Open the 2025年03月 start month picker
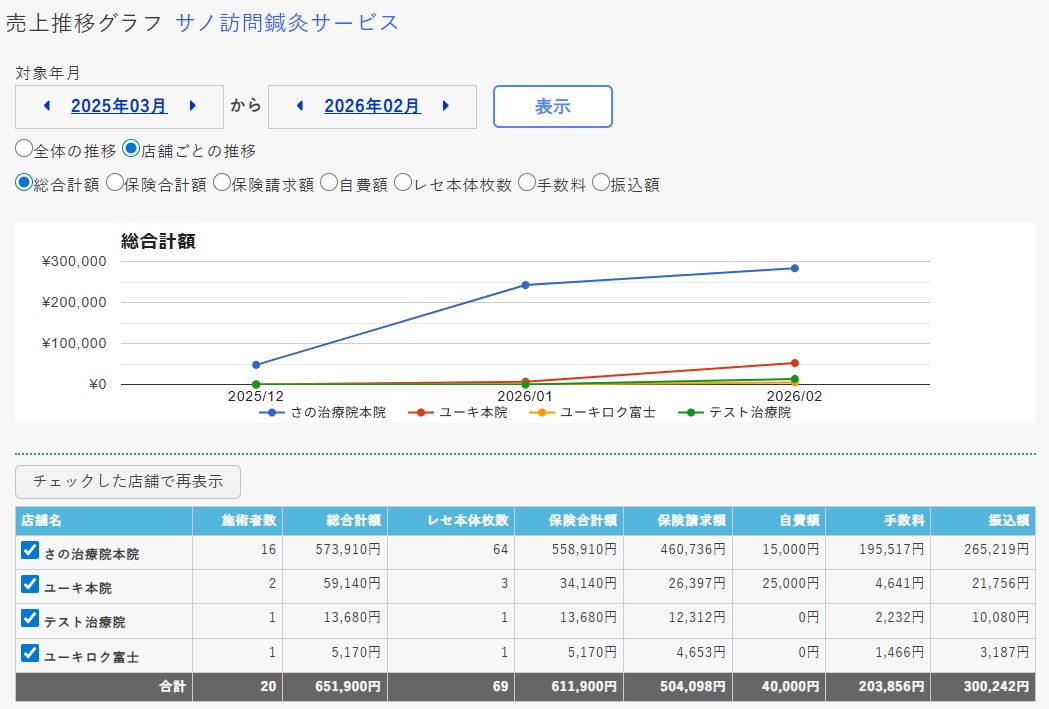This screenshot has width=1049, height=709. pos(119,106)
